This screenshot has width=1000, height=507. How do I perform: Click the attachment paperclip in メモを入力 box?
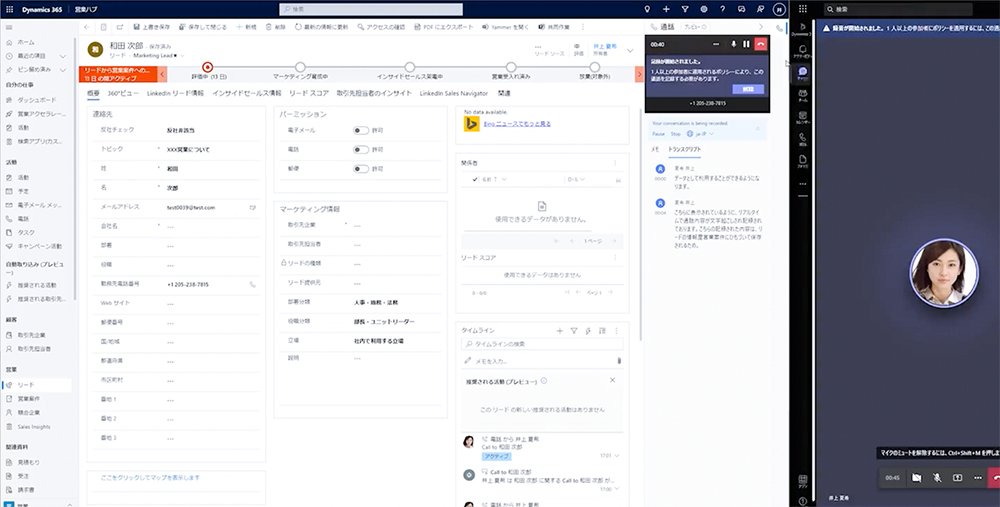(x=619, y=360)
